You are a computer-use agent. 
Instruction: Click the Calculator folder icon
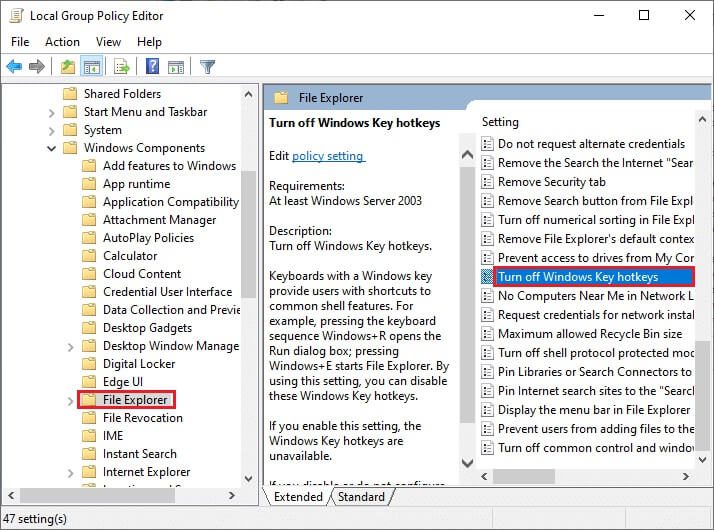pos(89,256)
